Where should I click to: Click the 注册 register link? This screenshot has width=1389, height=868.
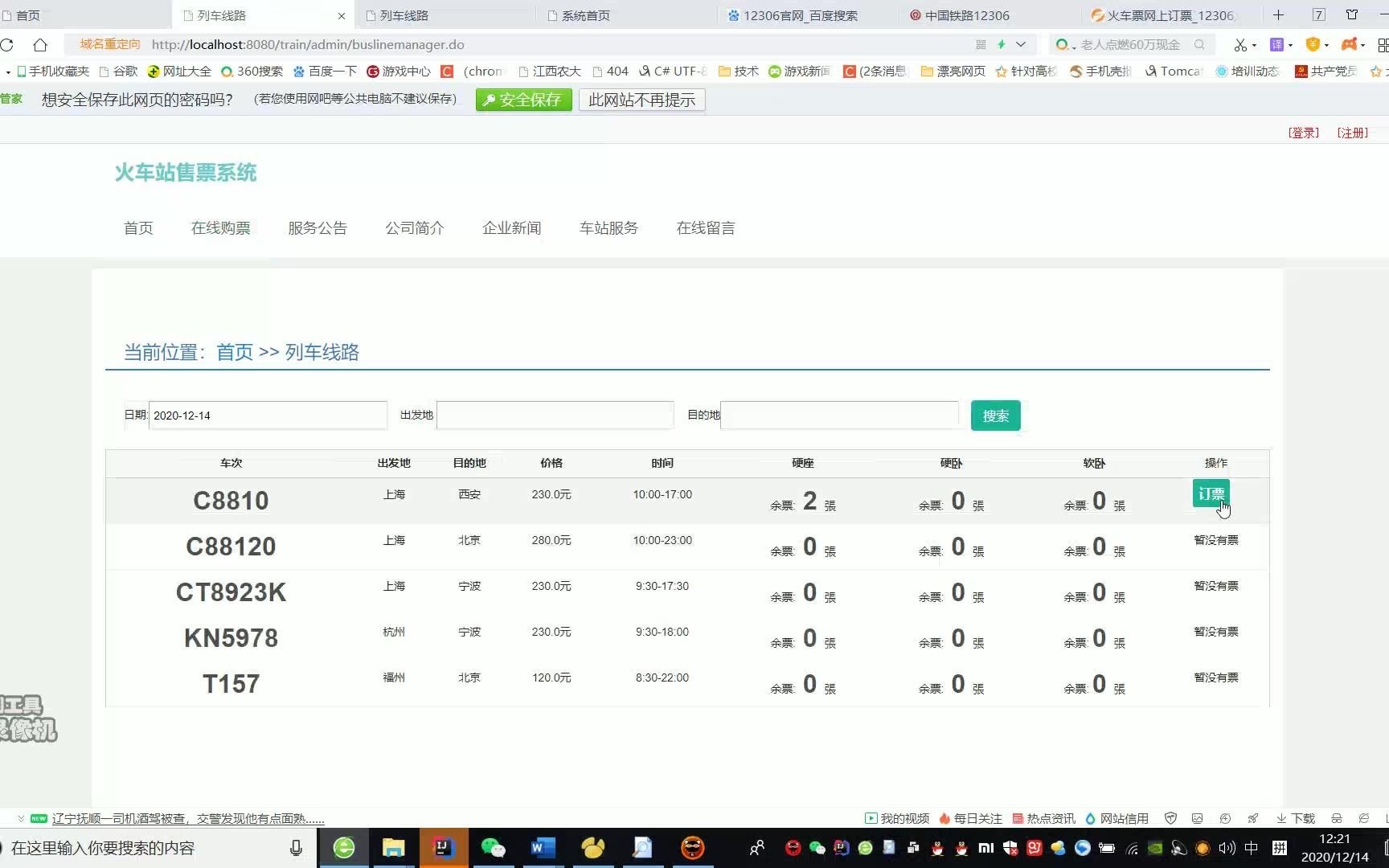[1353, 133]
